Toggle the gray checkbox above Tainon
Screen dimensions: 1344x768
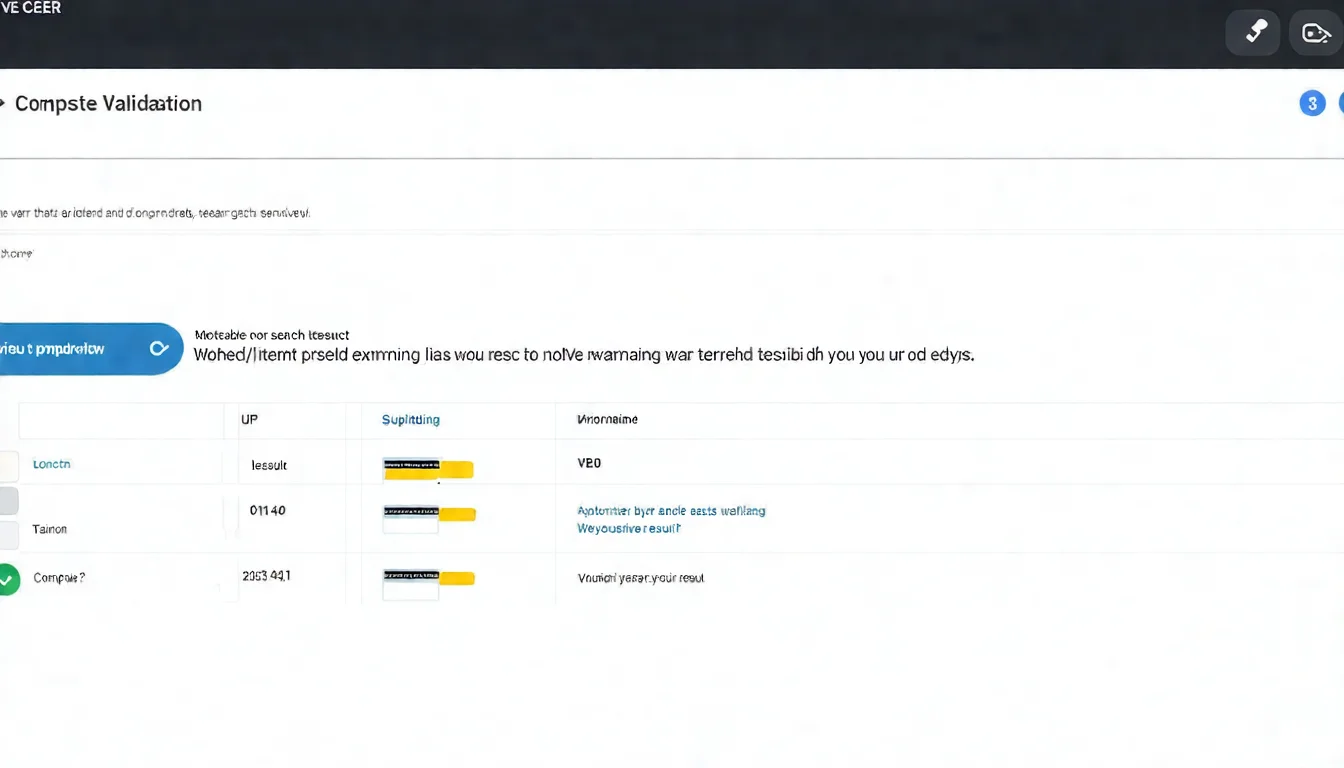point(7,500)
